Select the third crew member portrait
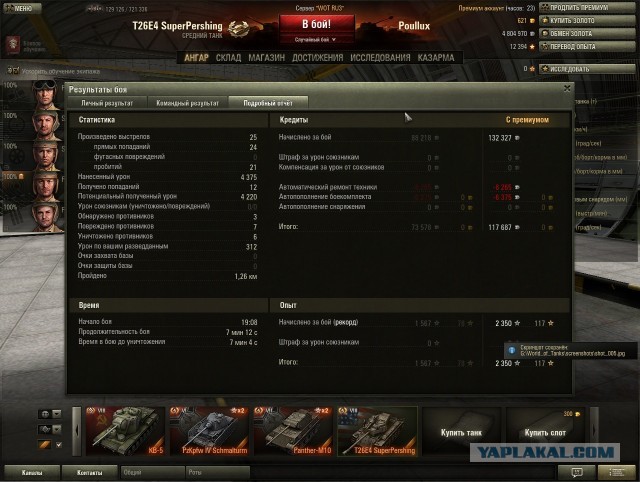640x482 pixels. click(44, 156)
